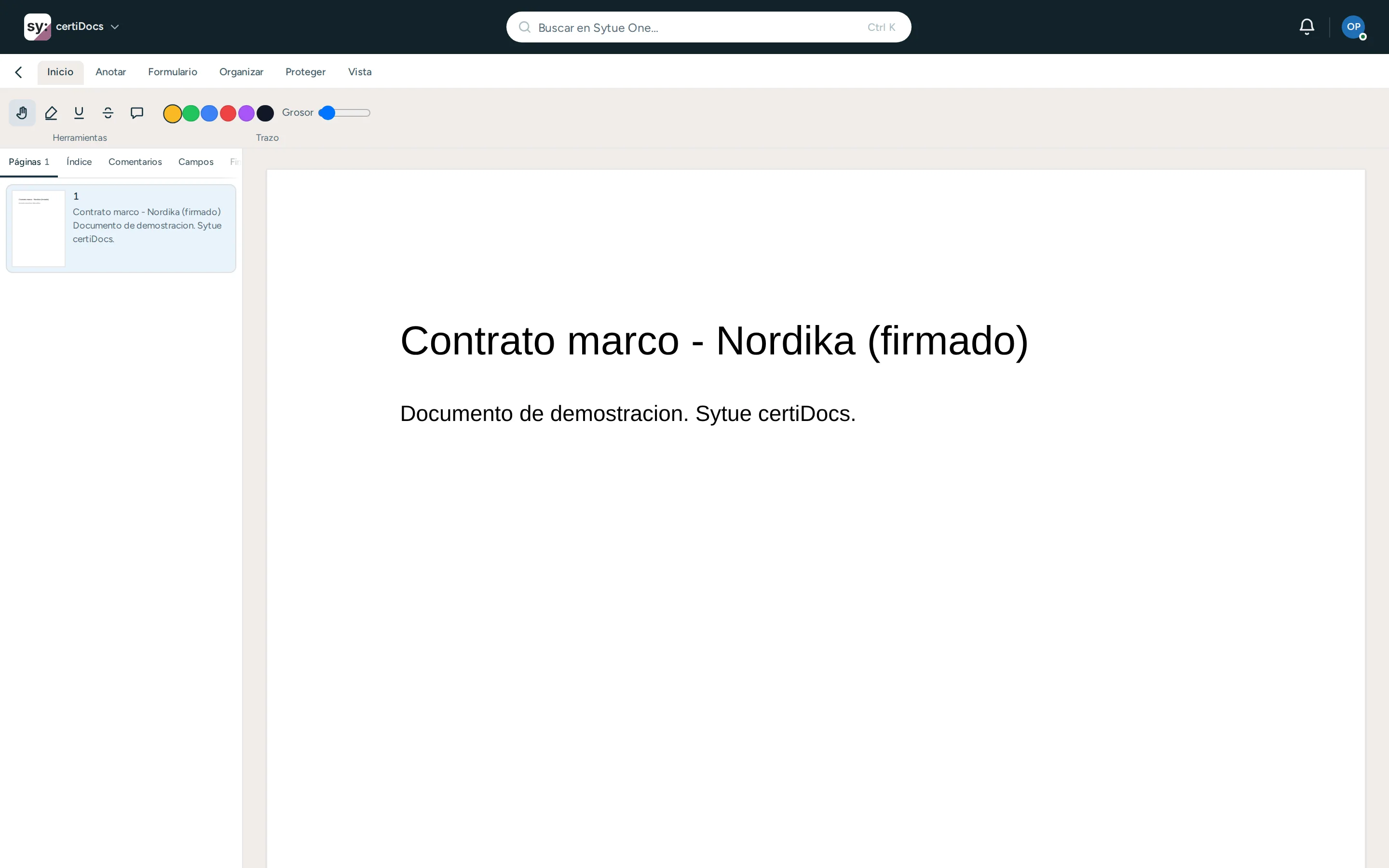Open the Anotar ribbon tab
The width and height of the screenshot is (1389, 868).
[x=111, y=72]
